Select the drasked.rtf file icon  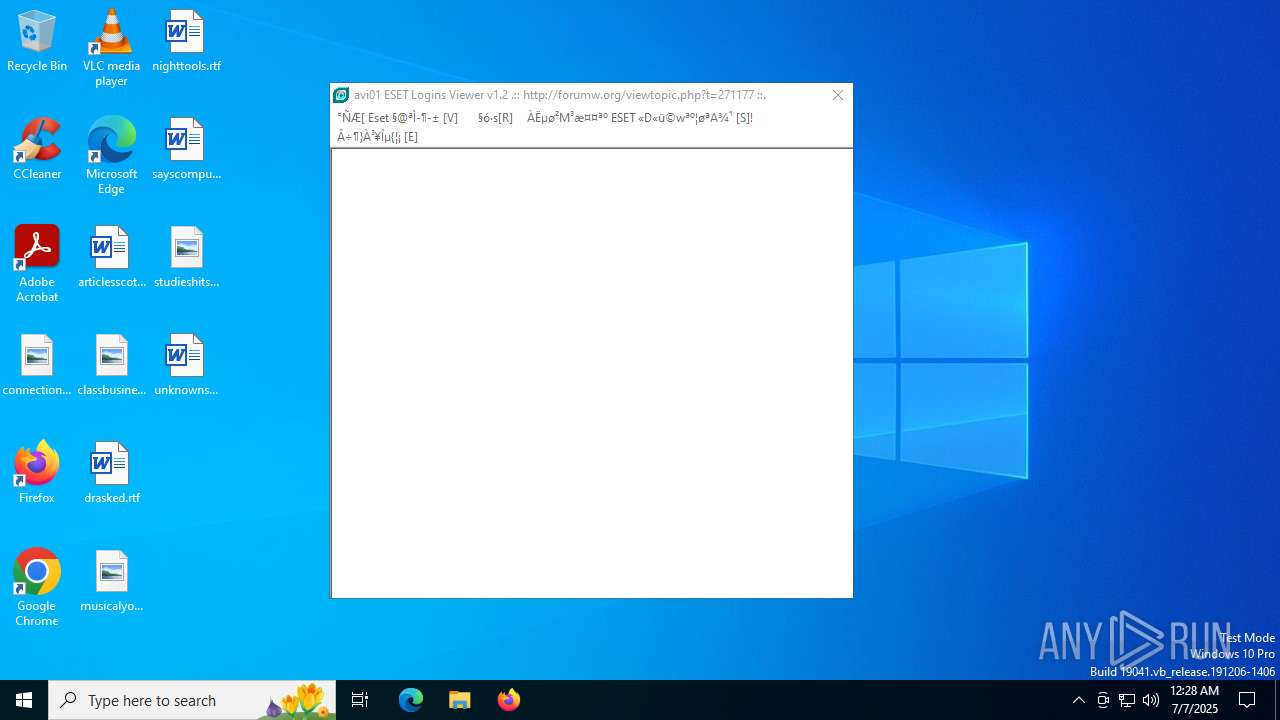click(111, 474)
